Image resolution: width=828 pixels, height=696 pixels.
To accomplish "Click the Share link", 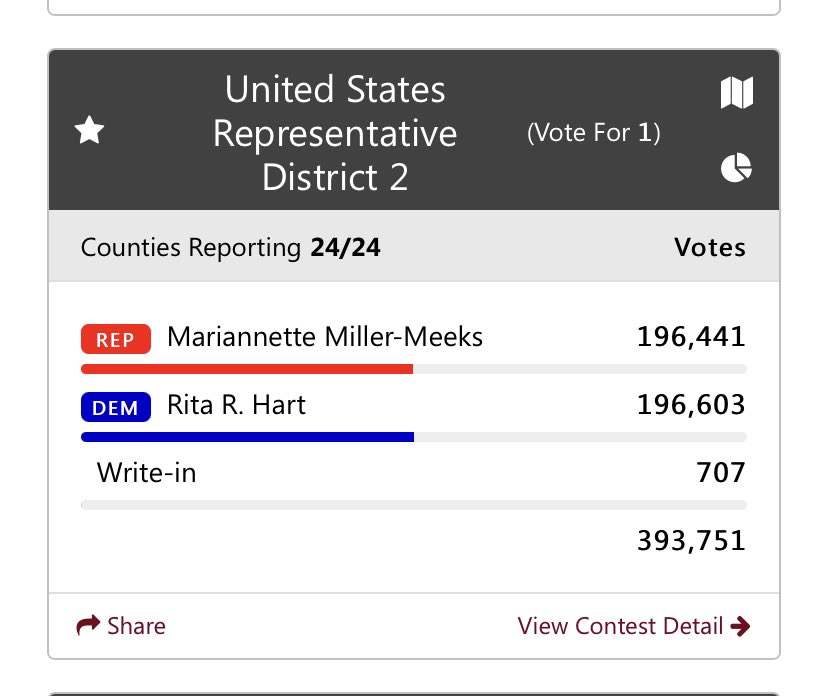I will [x=136, y=626].
